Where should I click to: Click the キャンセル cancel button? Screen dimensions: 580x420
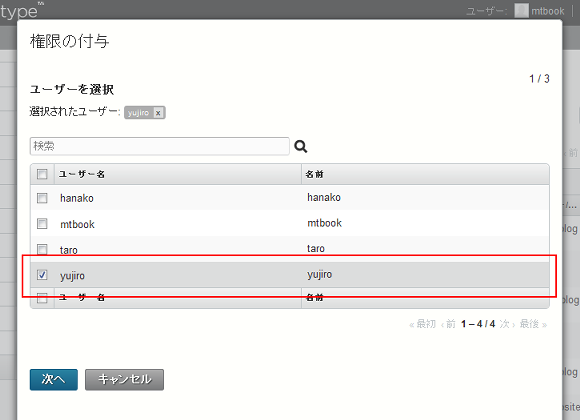coord(124,379)
